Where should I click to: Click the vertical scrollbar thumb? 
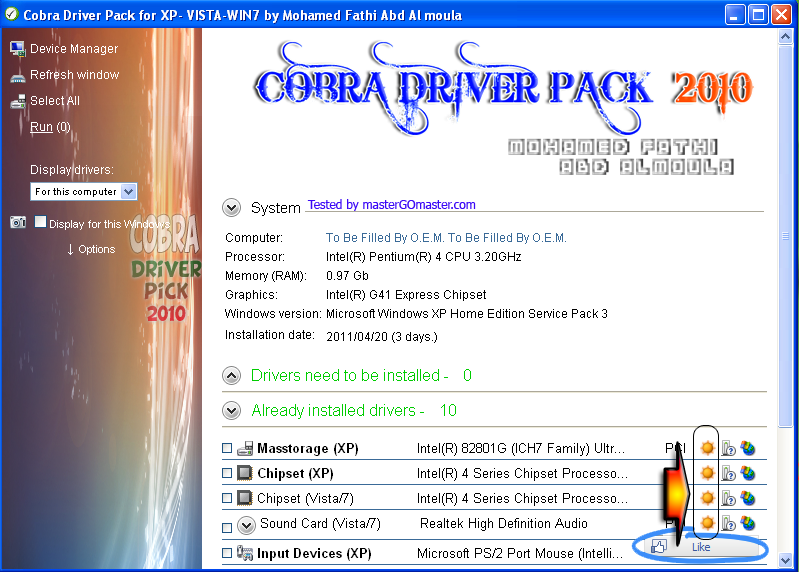[x=785, y=236]
